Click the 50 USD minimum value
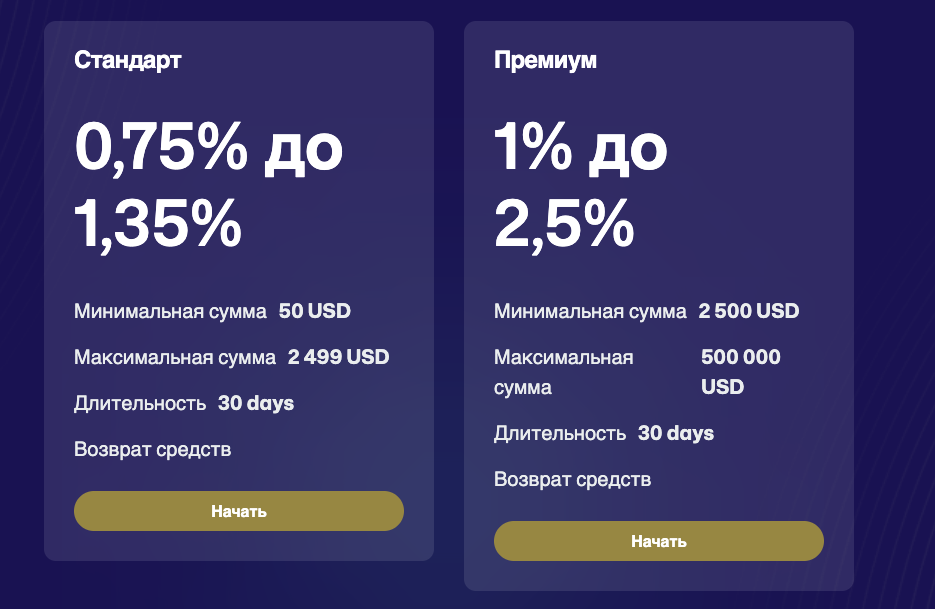 coord(315,311)
